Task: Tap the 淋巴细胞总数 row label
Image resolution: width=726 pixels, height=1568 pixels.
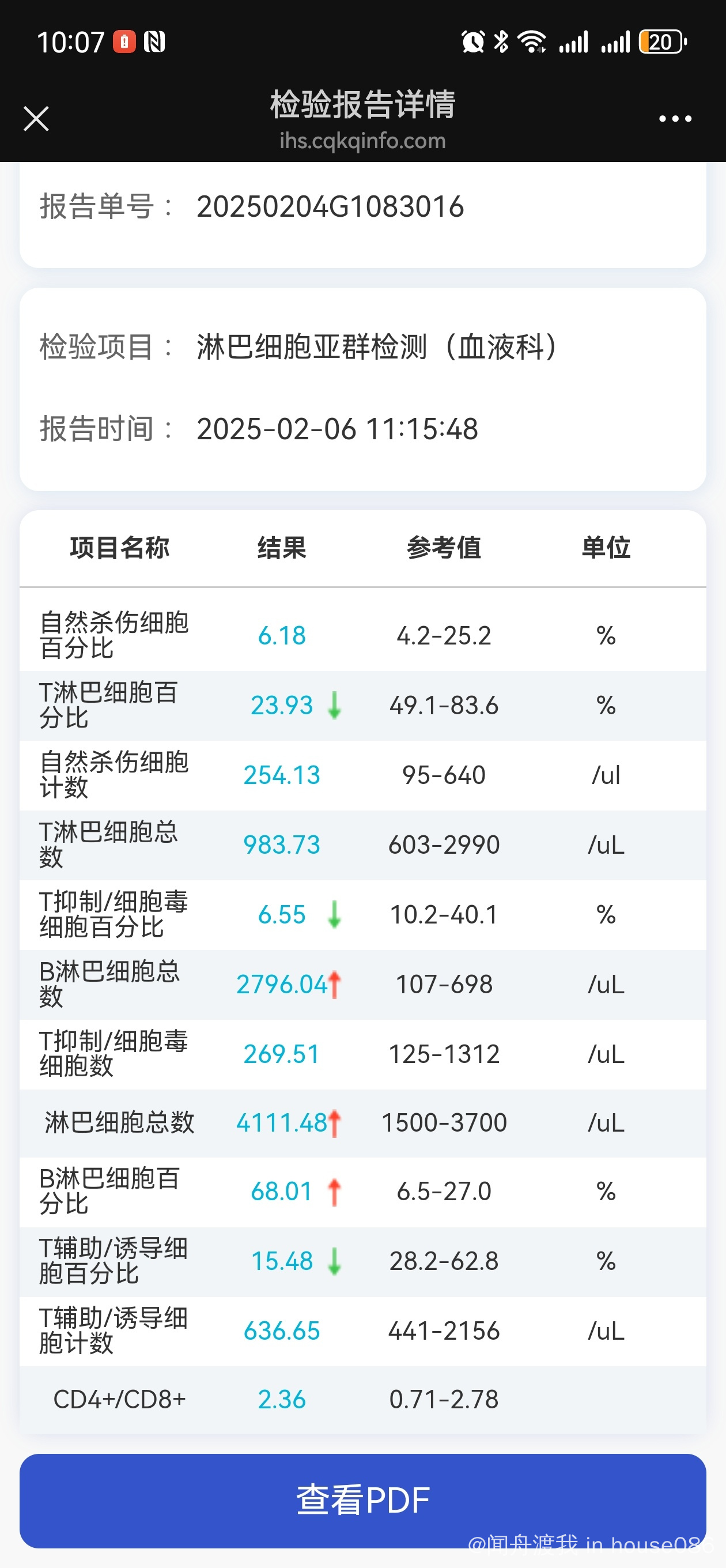Action: [x=119, y=1122]
